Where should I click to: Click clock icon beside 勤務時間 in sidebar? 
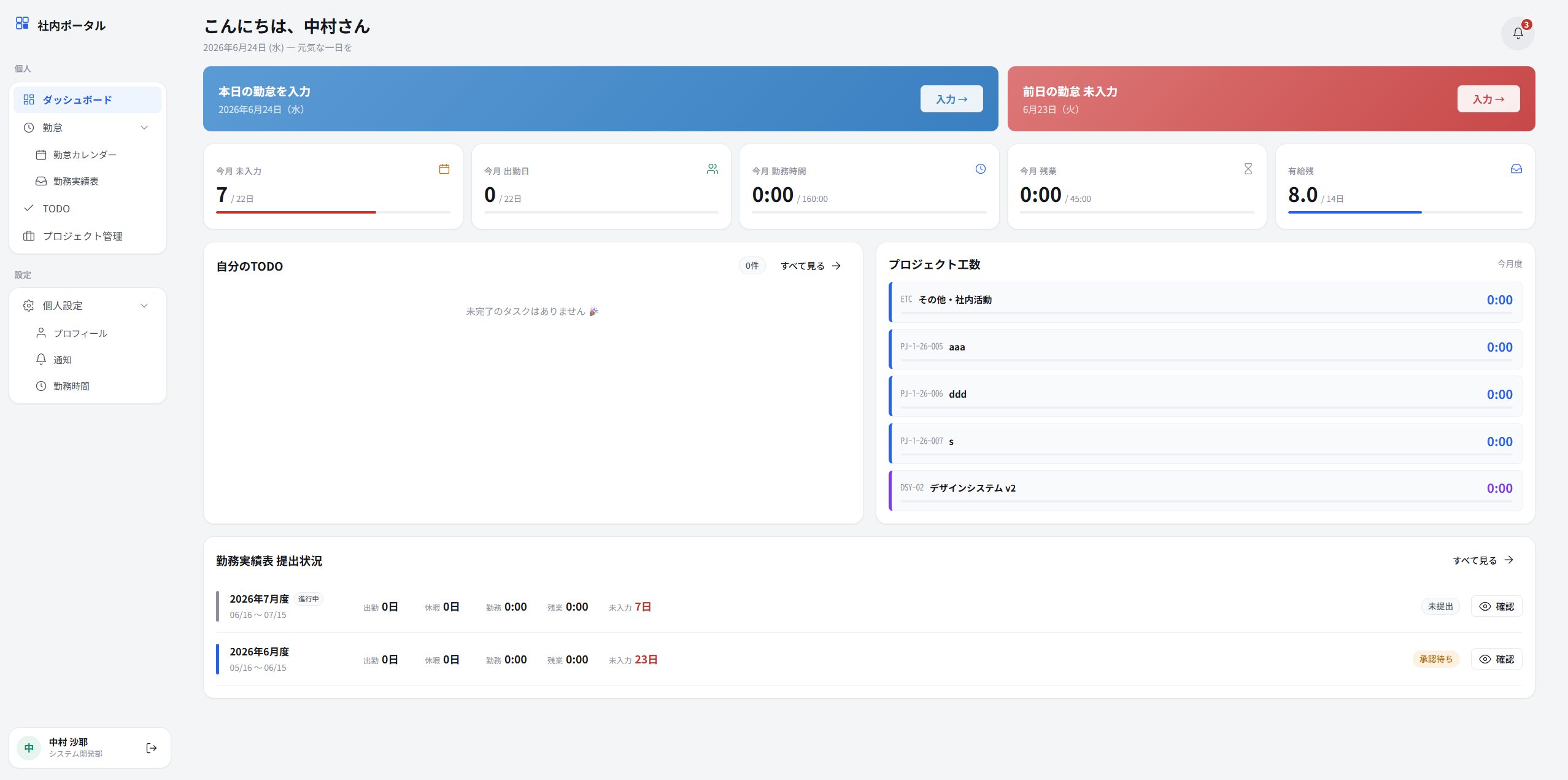[41, 386]
